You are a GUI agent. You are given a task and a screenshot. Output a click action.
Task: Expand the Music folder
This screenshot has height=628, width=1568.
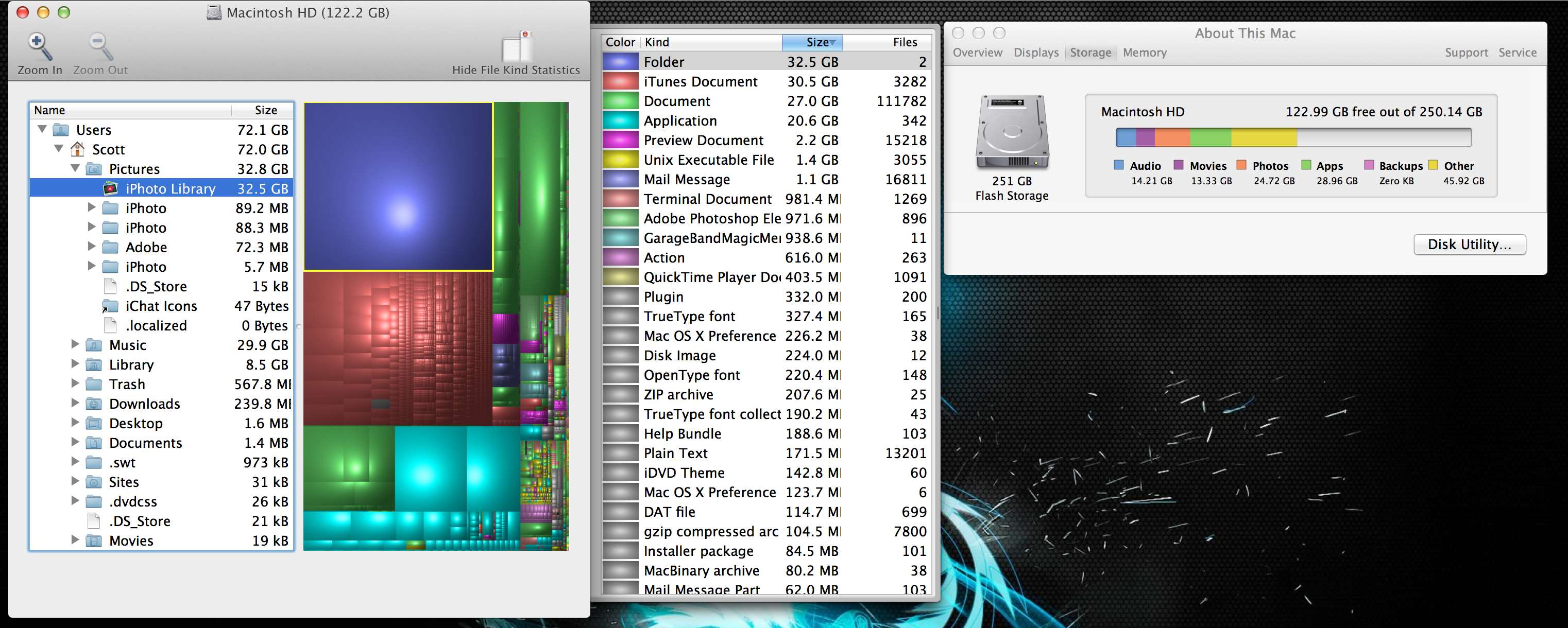76,344
